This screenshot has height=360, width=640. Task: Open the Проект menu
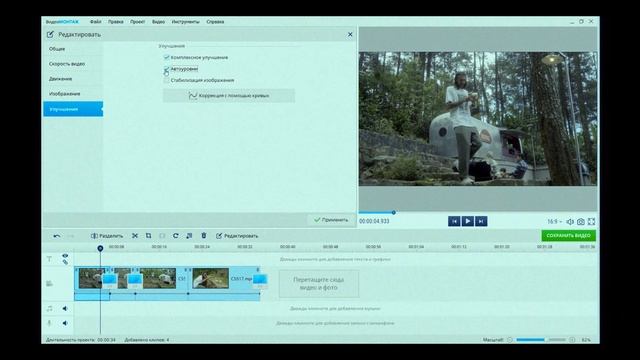click(x=138, y=22)
